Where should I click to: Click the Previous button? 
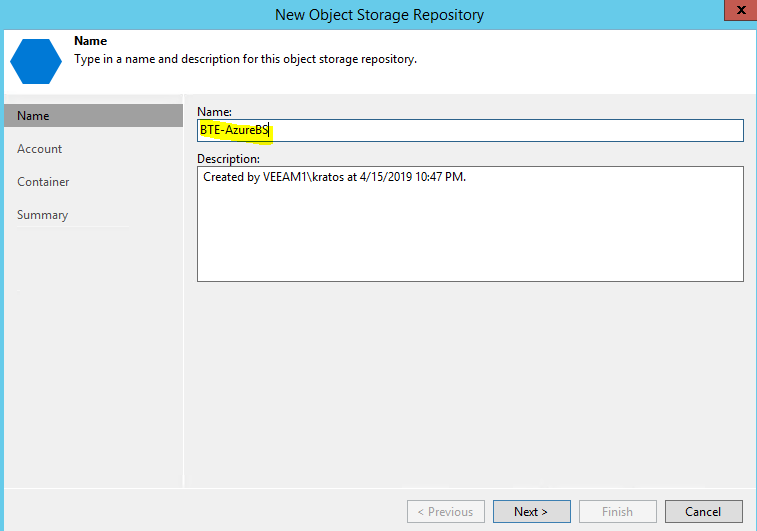tap(446, 512)
